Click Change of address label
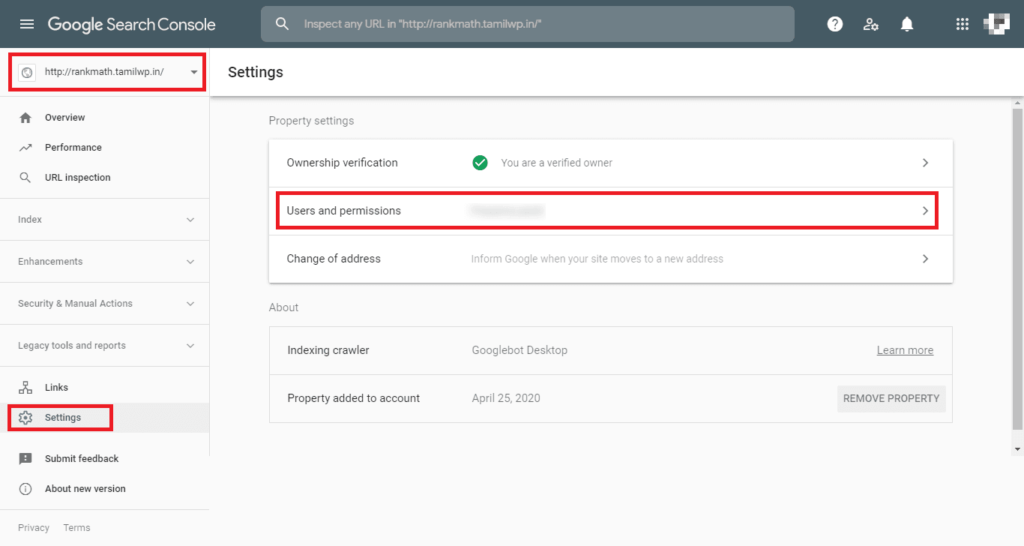The height and width of the screenshot is (546, 1024). [333, 259]
